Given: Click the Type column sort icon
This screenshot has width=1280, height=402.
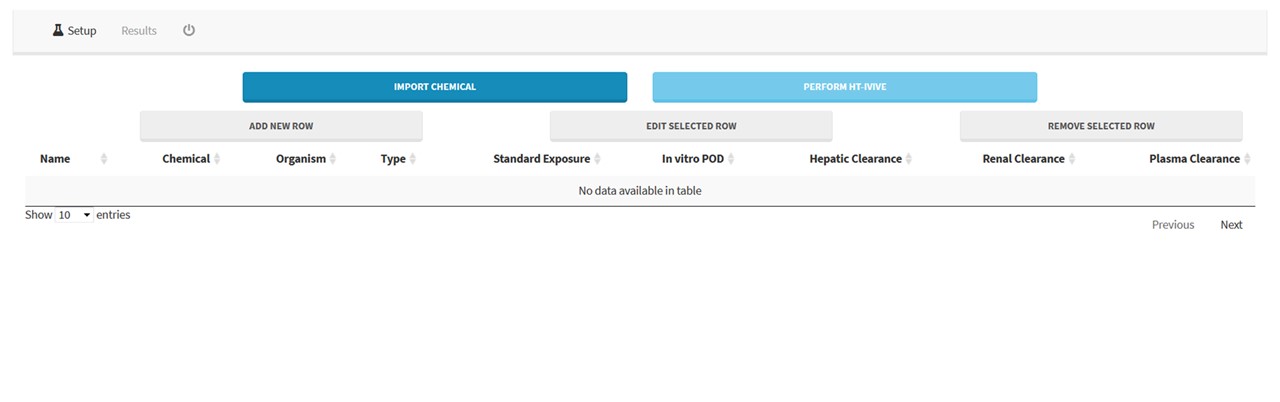Looking at the screenshot, I should pyautogui.click(x=412, y=159).
